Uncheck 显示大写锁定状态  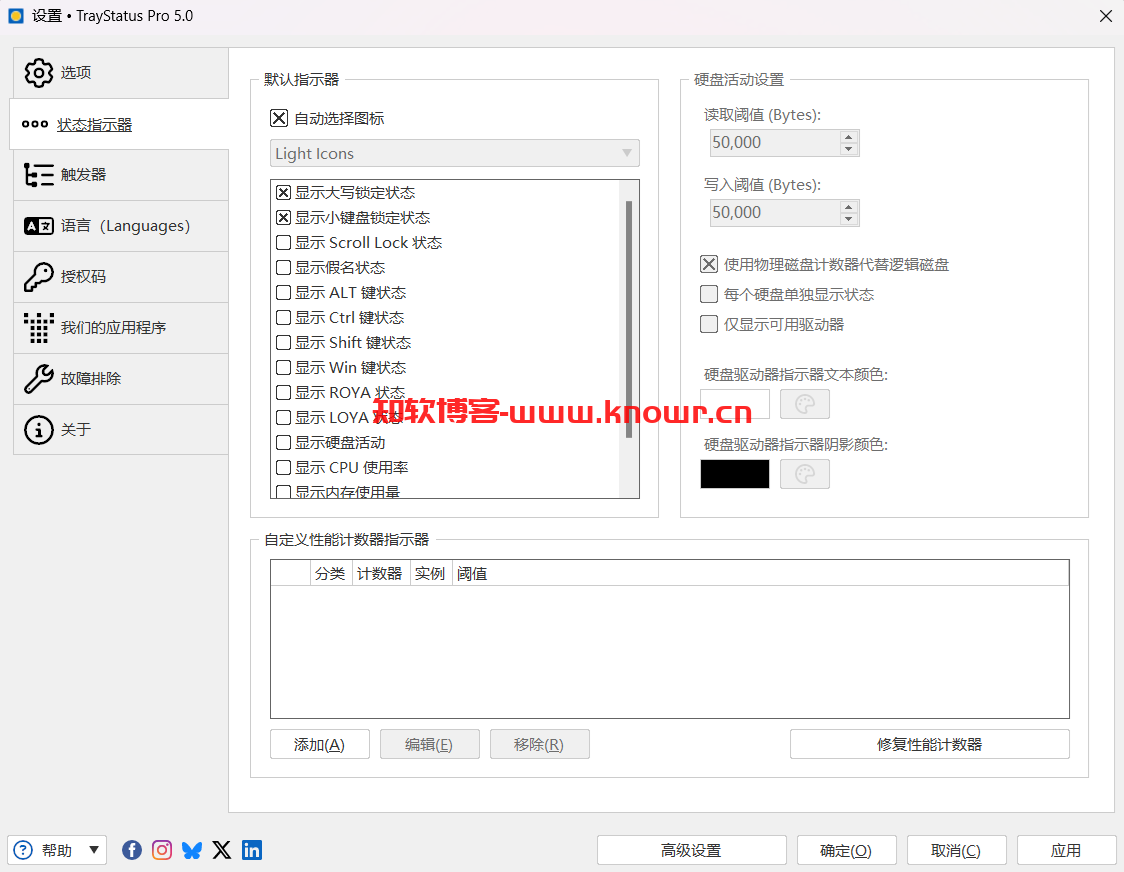tap(283, 192)
